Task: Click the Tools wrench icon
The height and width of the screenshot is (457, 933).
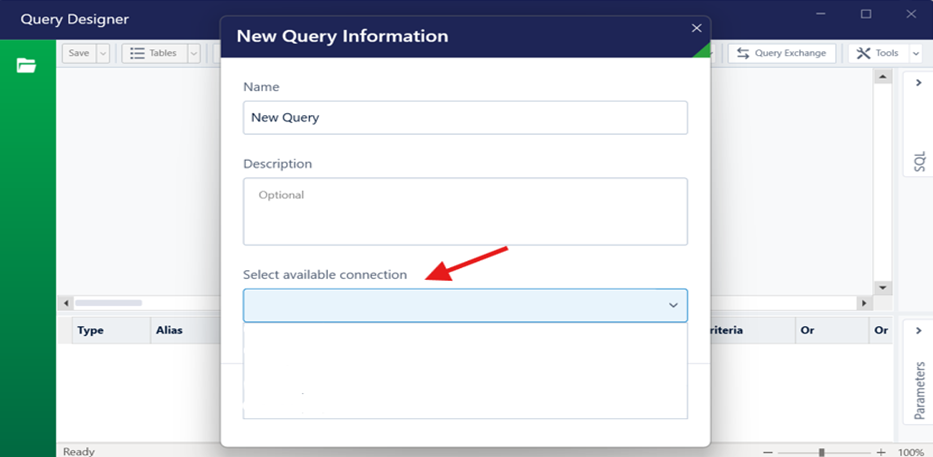Action: 863,53
